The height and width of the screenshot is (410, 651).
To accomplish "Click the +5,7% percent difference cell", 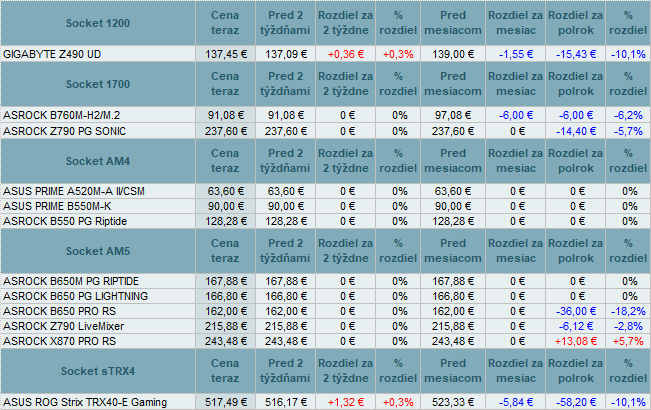I will pos(628,341).
